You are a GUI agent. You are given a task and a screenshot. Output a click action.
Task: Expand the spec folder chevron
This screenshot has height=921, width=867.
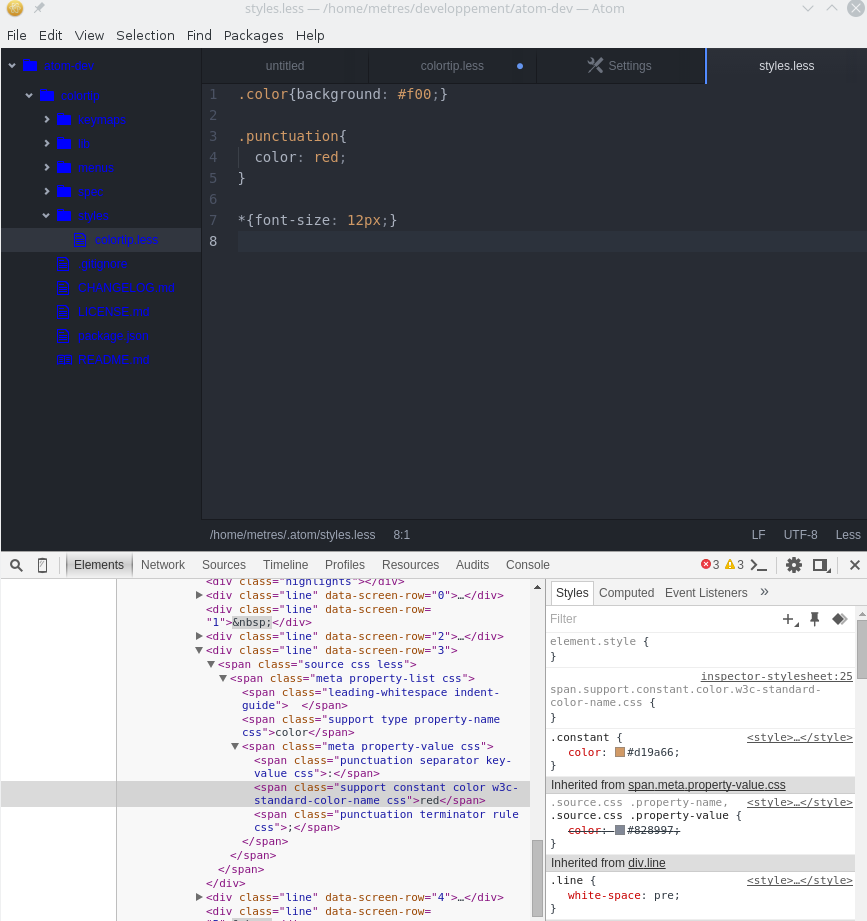(46, 191)
